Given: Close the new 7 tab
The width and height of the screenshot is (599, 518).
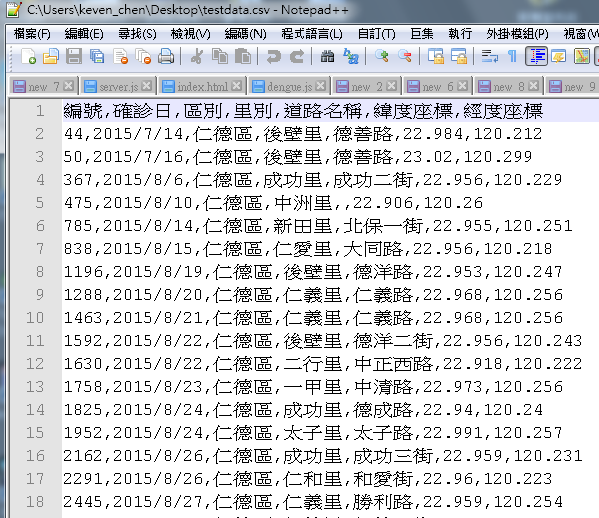Looking at the screenshot, I should click(x=69, y=86).
